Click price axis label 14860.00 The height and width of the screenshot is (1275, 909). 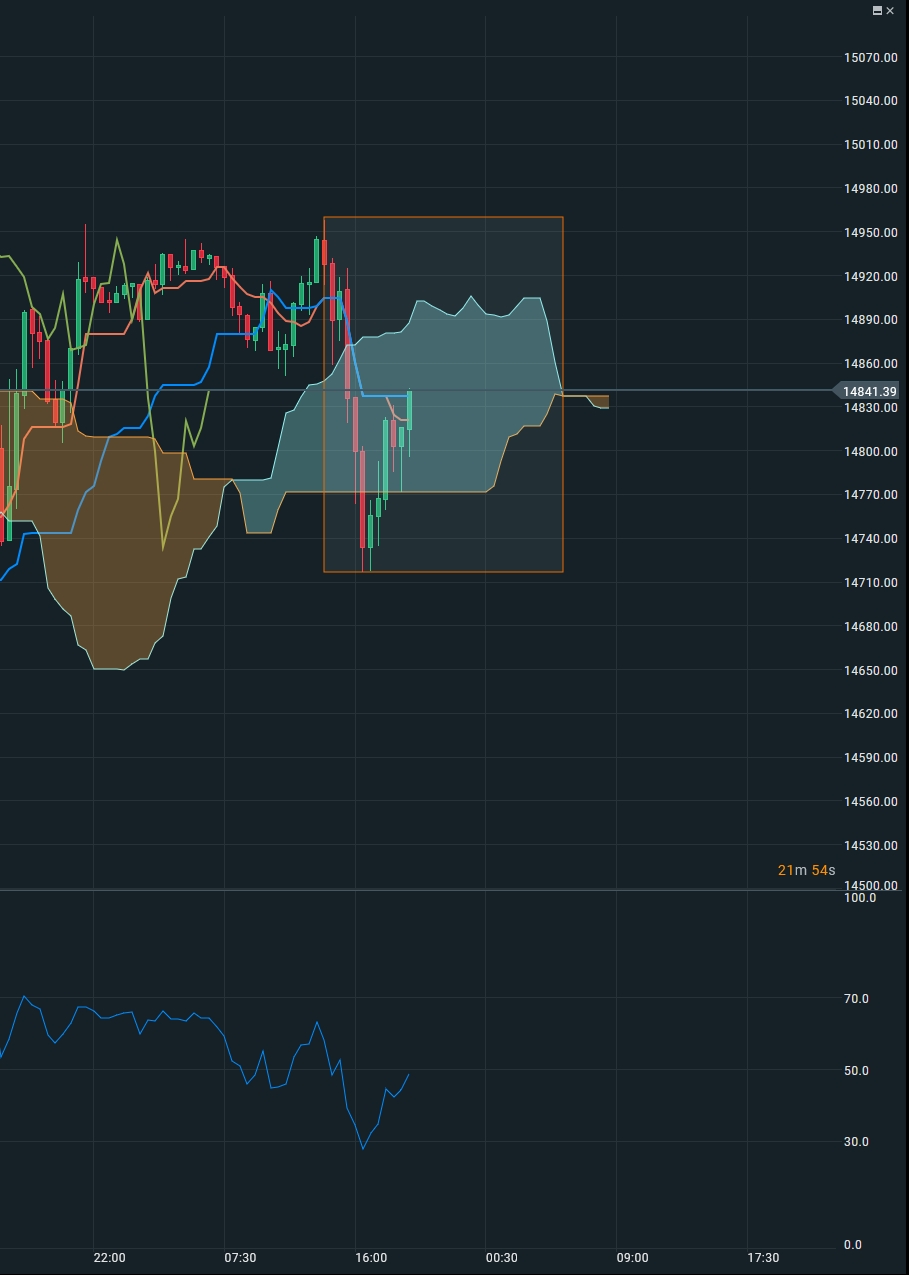[870, 364]
